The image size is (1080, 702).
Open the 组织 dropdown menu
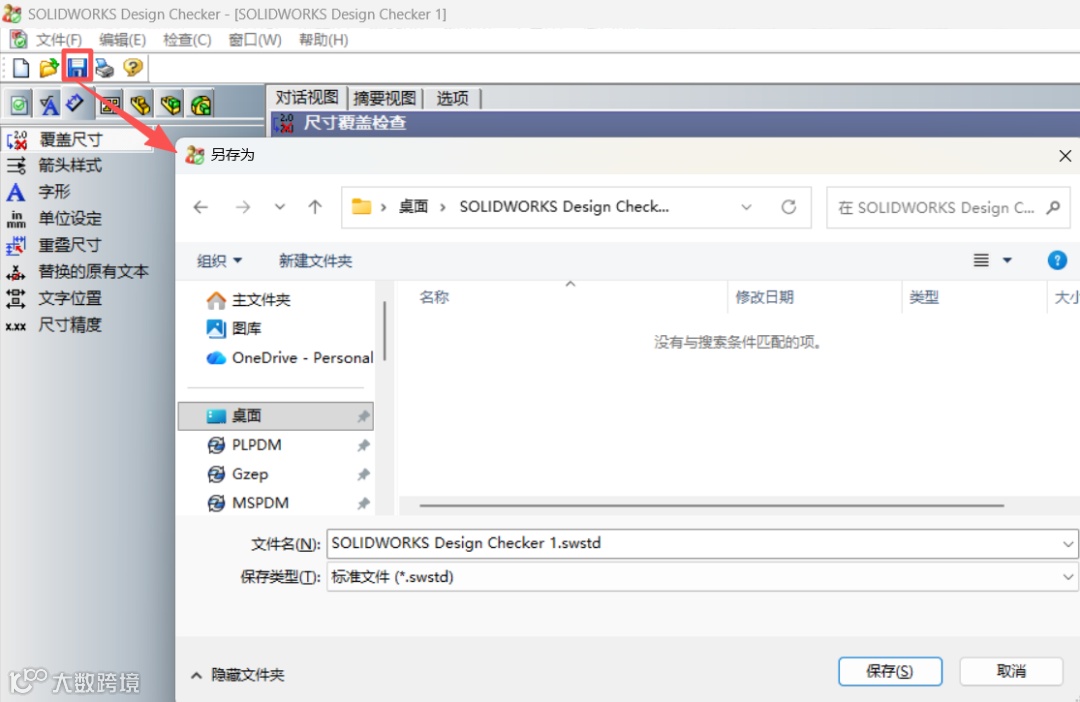click(x=219, y=260)
